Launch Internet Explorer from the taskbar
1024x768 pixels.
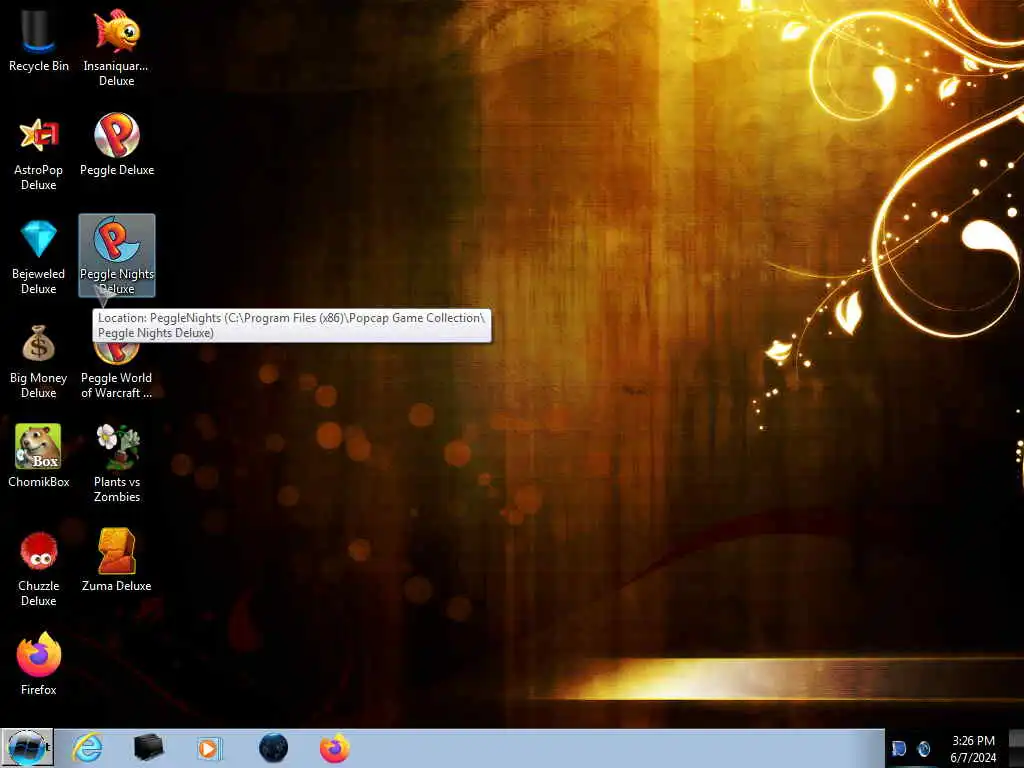(x=87, y=748)
